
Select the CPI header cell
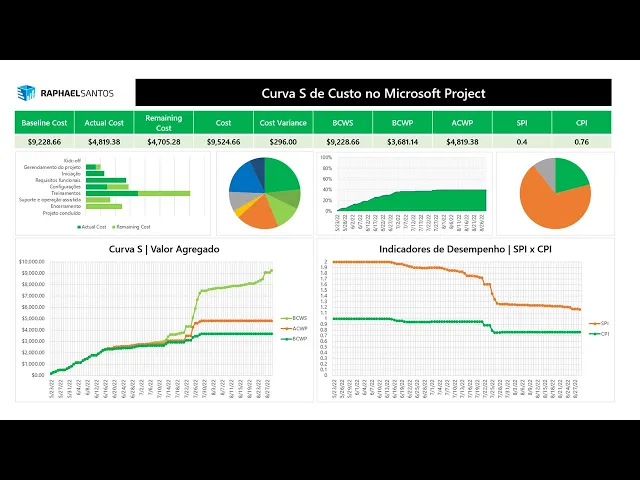point(582,122)
